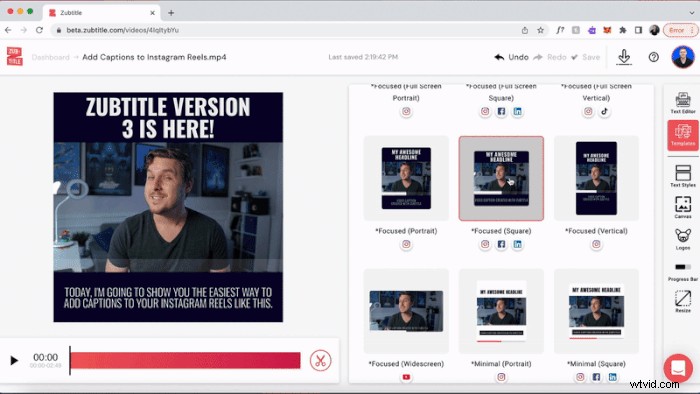The image size is (700, 394).
Task: Open the Text Styles panel
Action: tap(683, 176)
